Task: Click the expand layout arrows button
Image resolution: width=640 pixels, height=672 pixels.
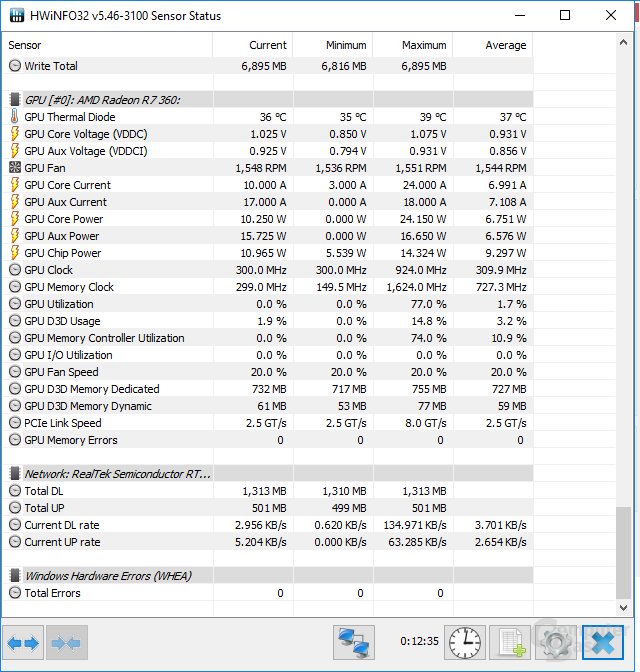Action: [23, 642]
